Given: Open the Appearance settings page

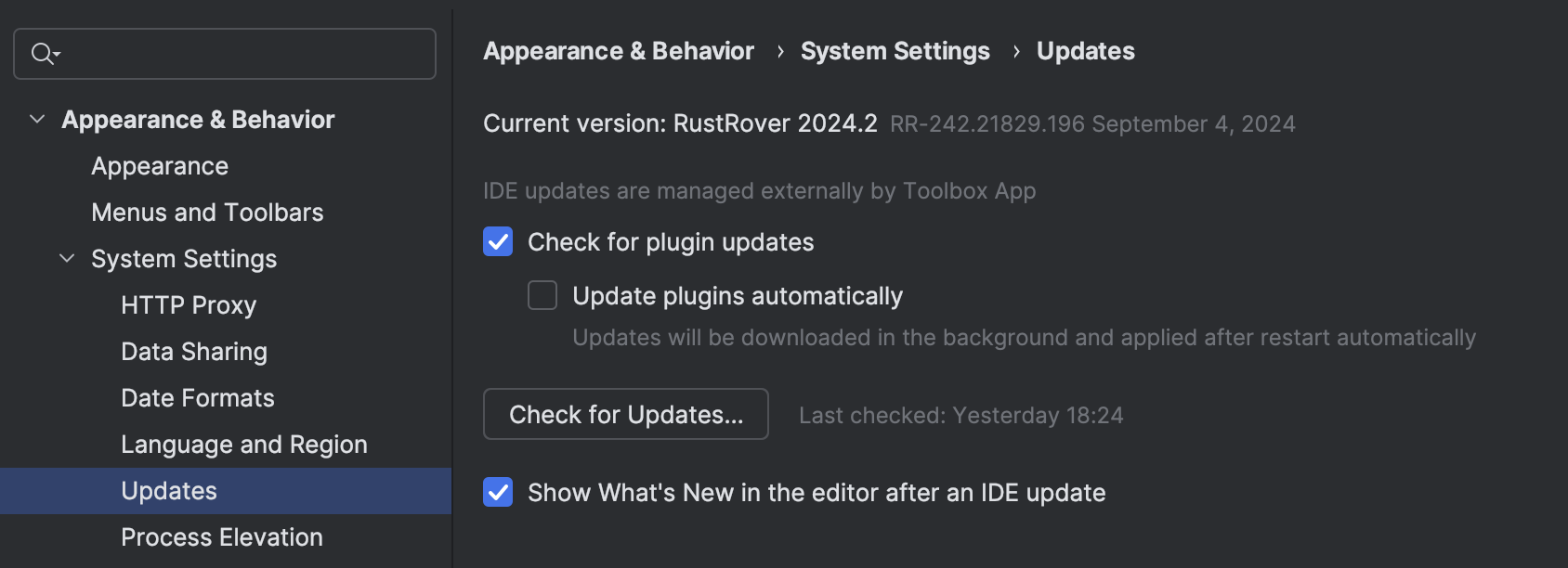Looking at the screenshot, I should (x=159, y=165).
